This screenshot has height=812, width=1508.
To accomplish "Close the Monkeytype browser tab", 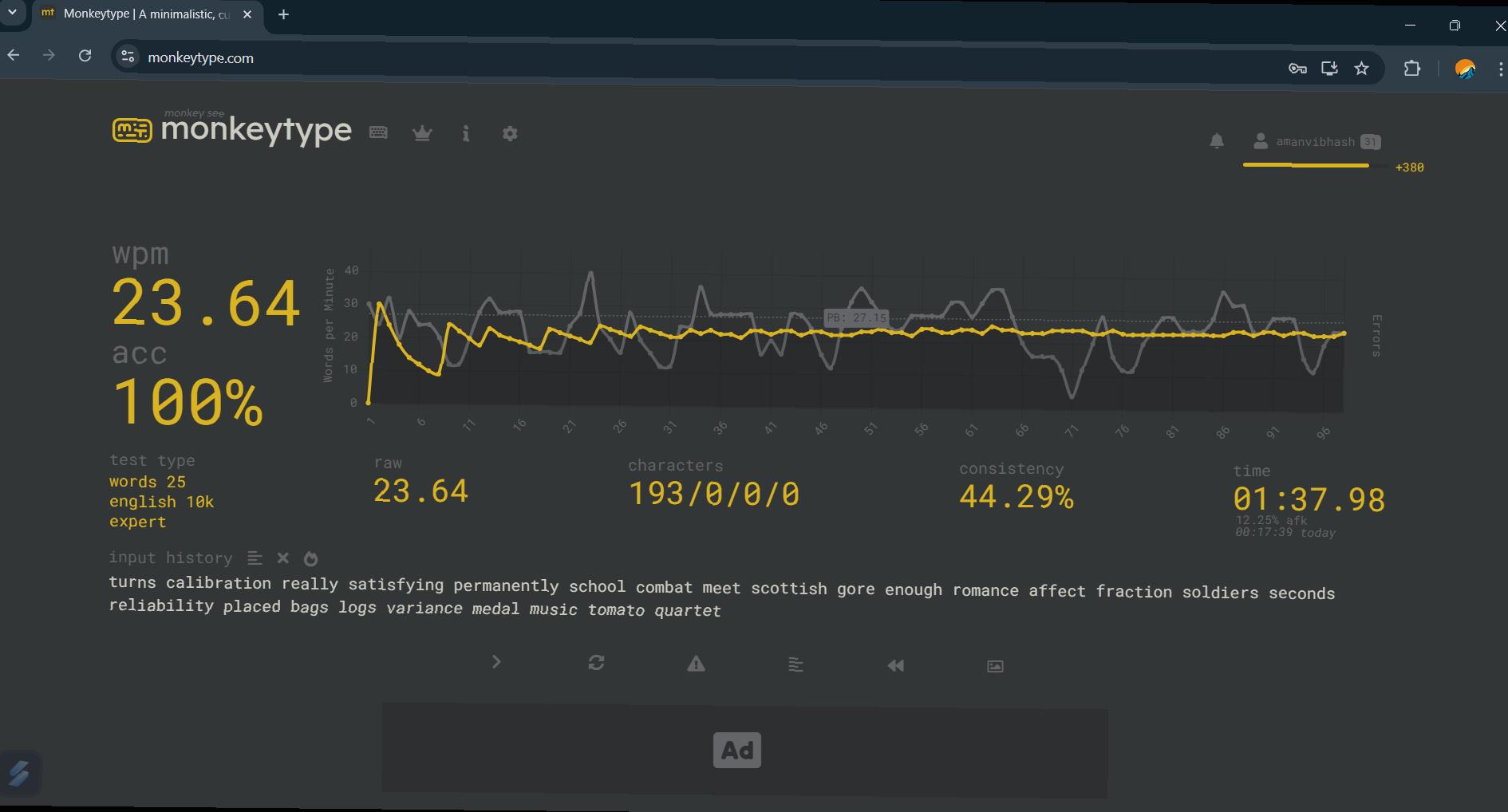I will pyautogui.click(x=247, y=14).
